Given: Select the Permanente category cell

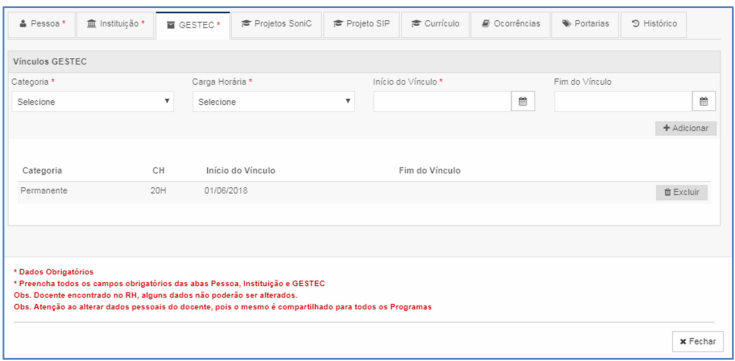Looking at the screenshot, I should tap(44, 191).
